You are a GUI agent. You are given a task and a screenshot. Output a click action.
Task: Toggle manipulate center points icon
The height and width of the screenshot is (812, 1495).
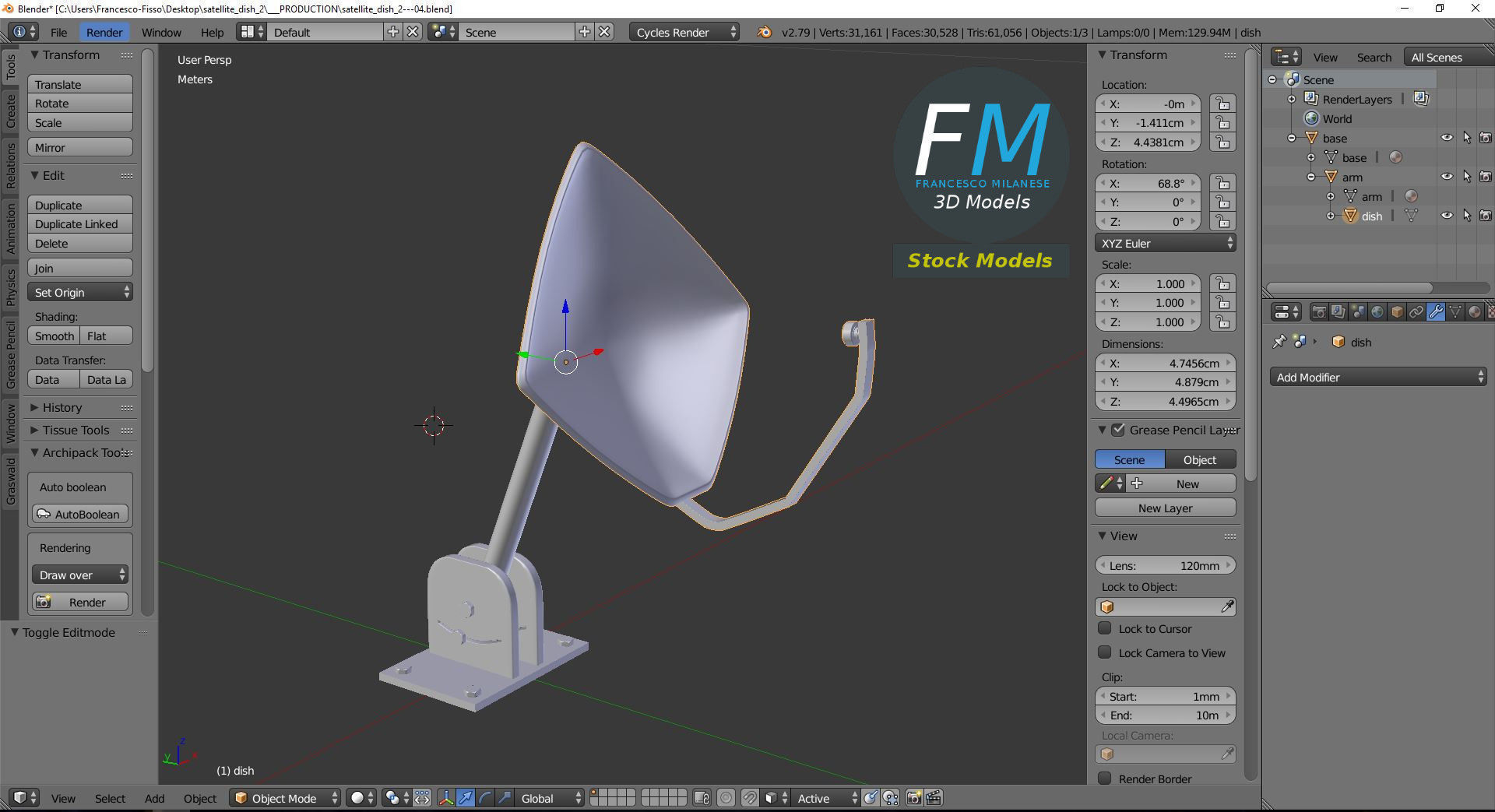tap(422, 798)
